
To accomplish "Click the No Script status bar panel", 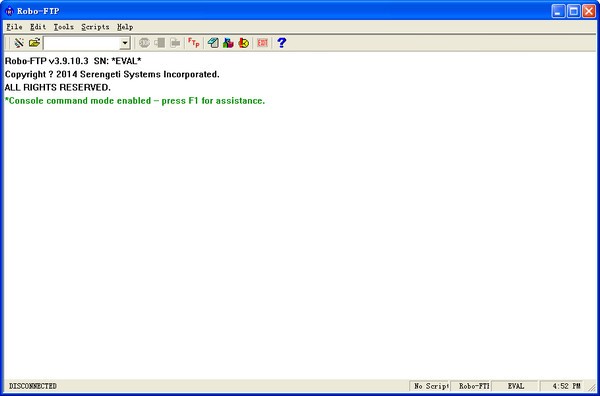I will (430, 386).
